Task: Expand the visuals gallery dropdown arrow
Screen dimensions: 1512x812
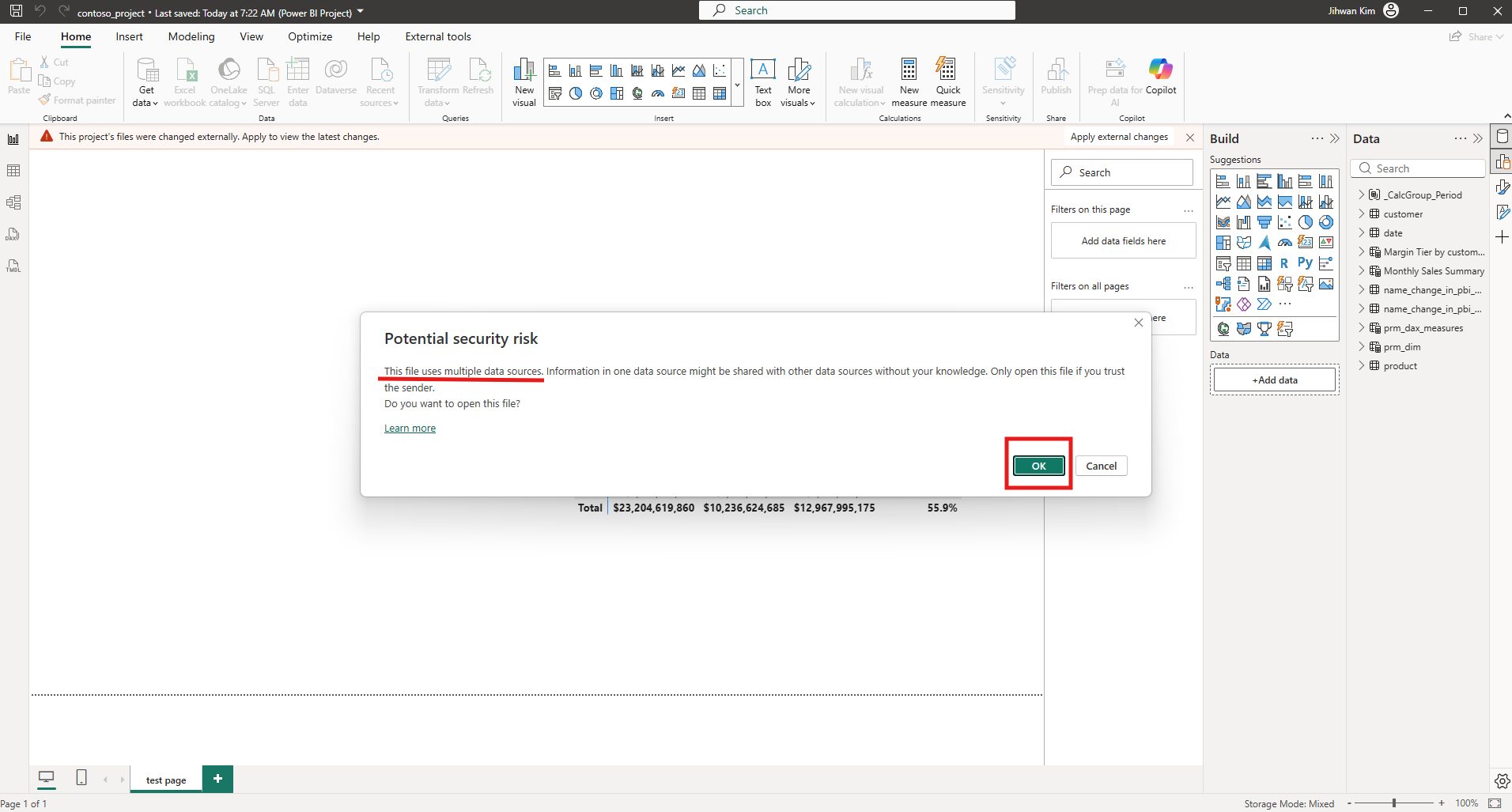Action: pyautogui.click(x=737, y=85)
